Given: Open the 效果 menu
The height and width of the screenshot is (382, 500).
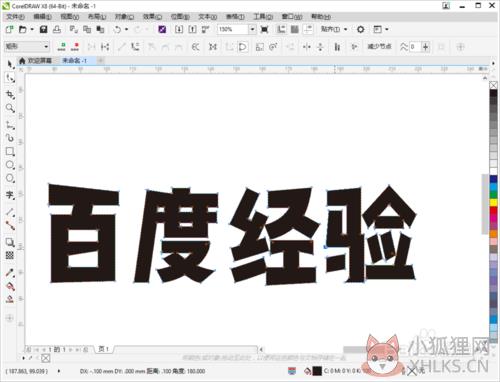Looking at the screenshot, I should point(152,17).
